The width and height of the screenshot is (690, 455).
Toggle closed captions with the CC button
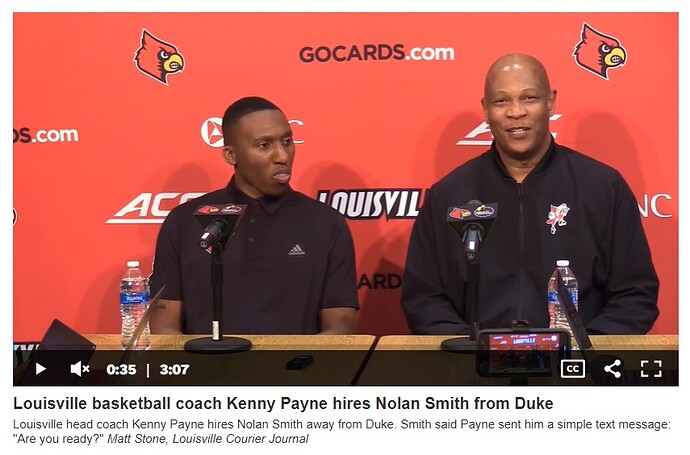(x=573, y=369)
